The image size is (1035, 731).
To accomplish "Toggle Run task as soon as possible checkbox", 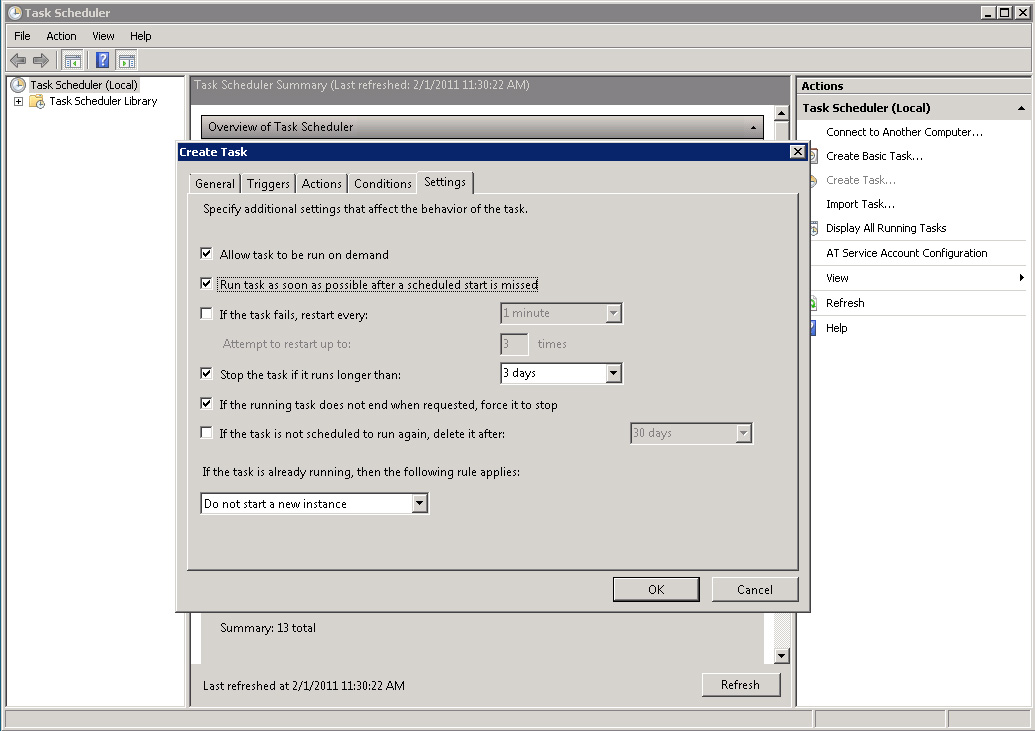I will point(207,283).
